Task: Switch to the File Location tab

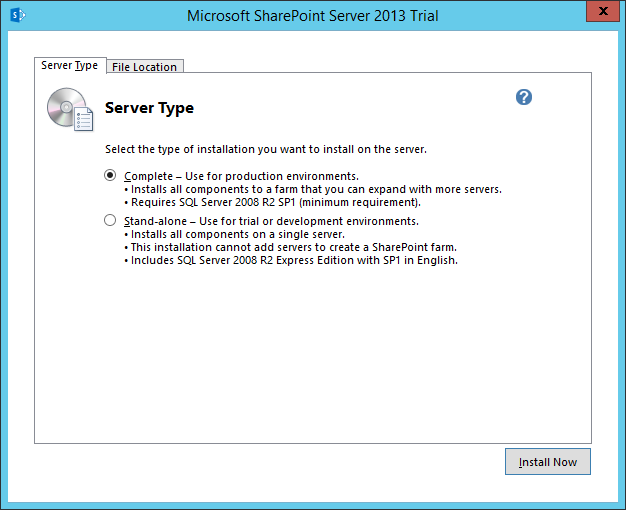Action: pyautogui.click(x=144, y=67)
